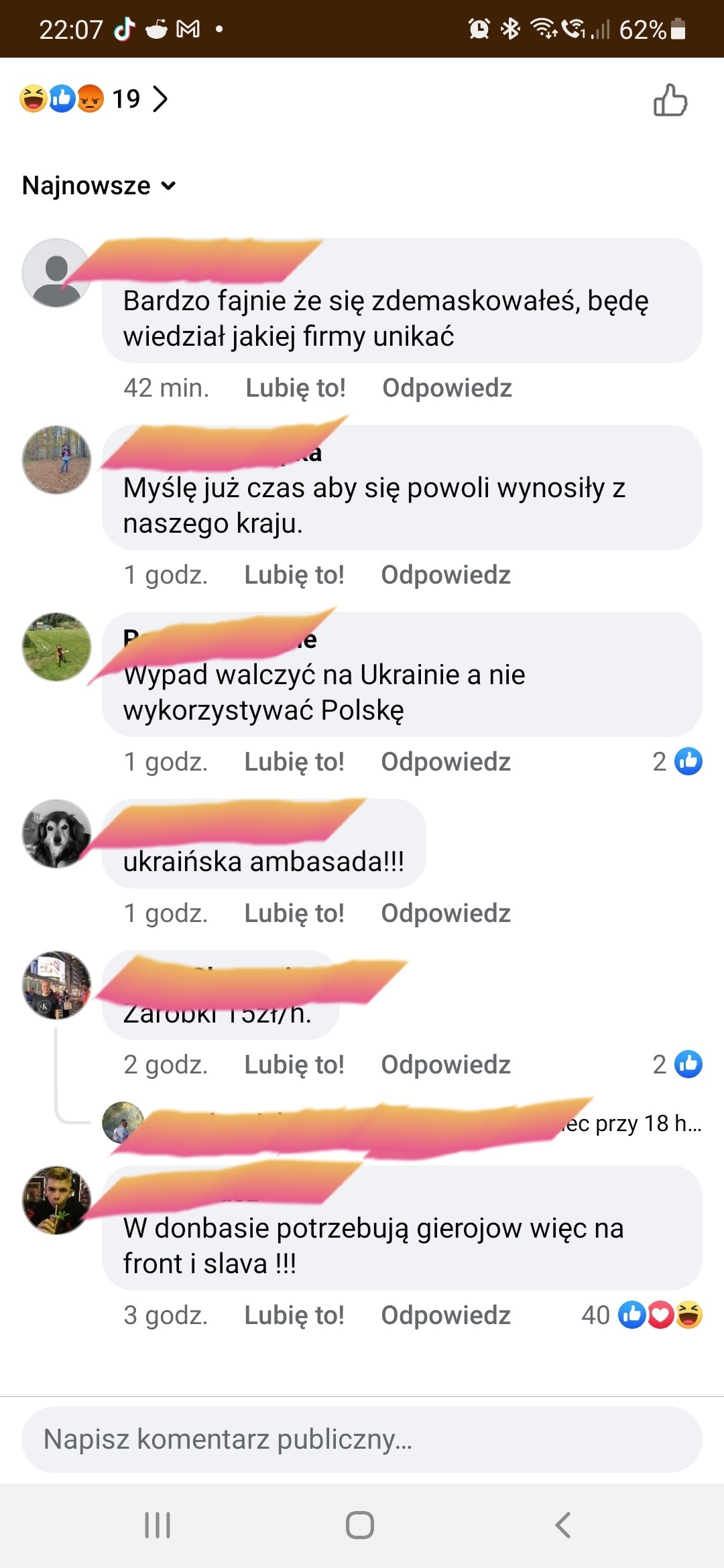Reply to the naszego kraju comment

(x=446, y=575)
